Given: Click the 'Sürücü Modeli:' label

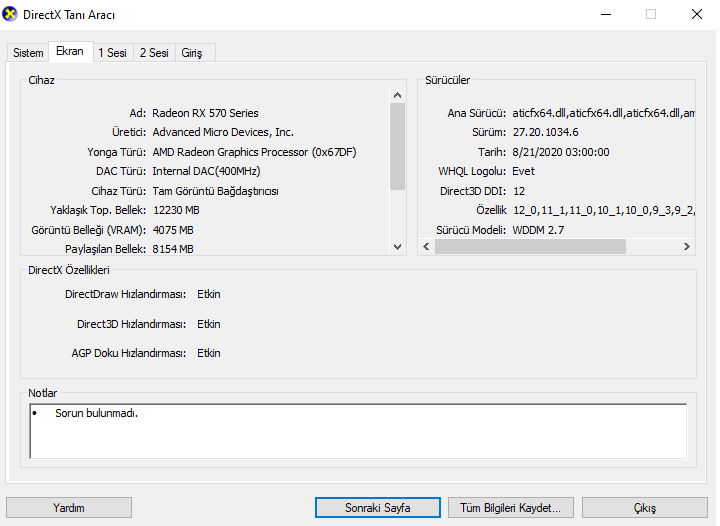Looking at the screenshot, I should pyautogui.click(x=471, y=230).
